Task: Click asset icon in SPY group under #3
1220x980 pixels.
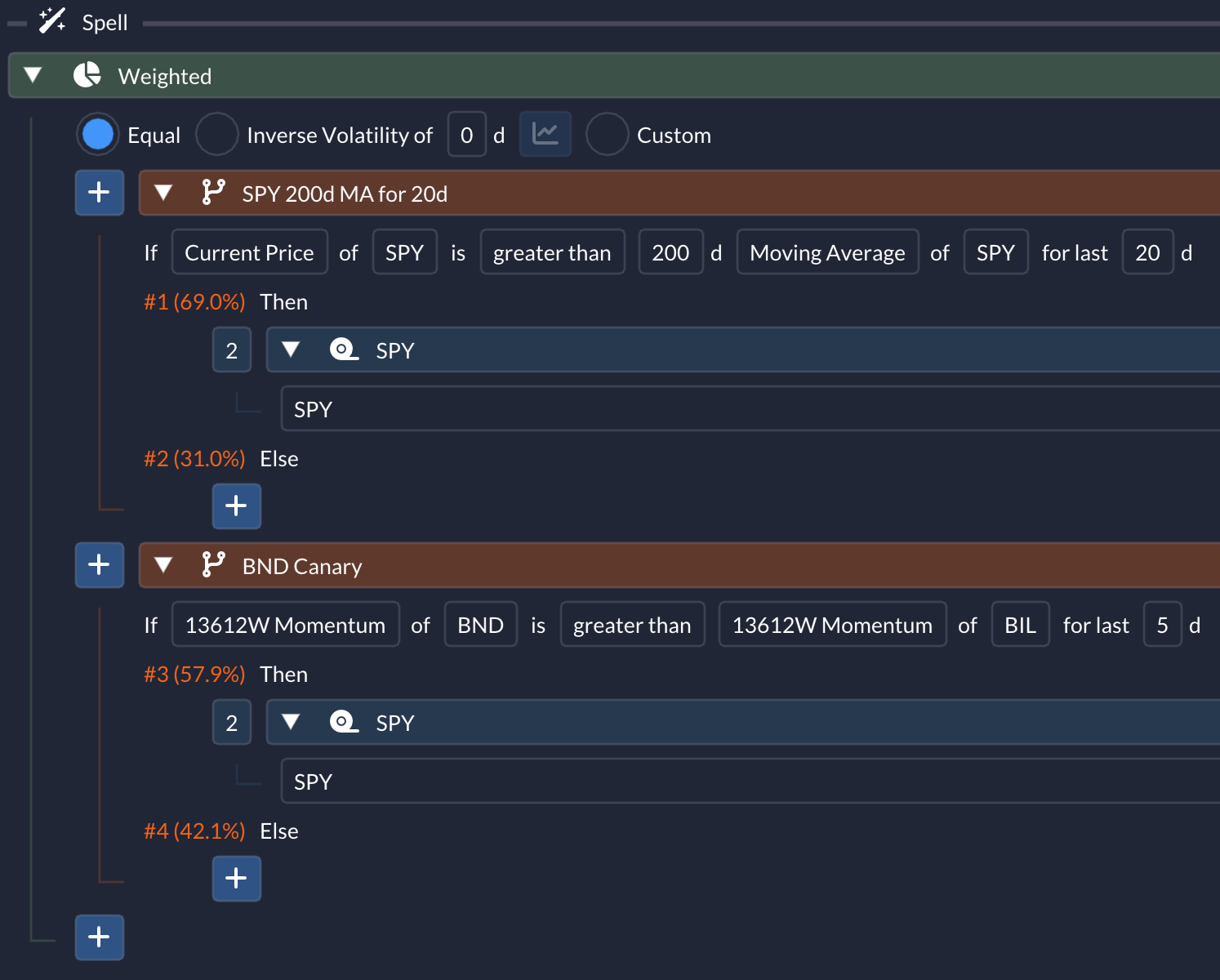Action: 344,722
